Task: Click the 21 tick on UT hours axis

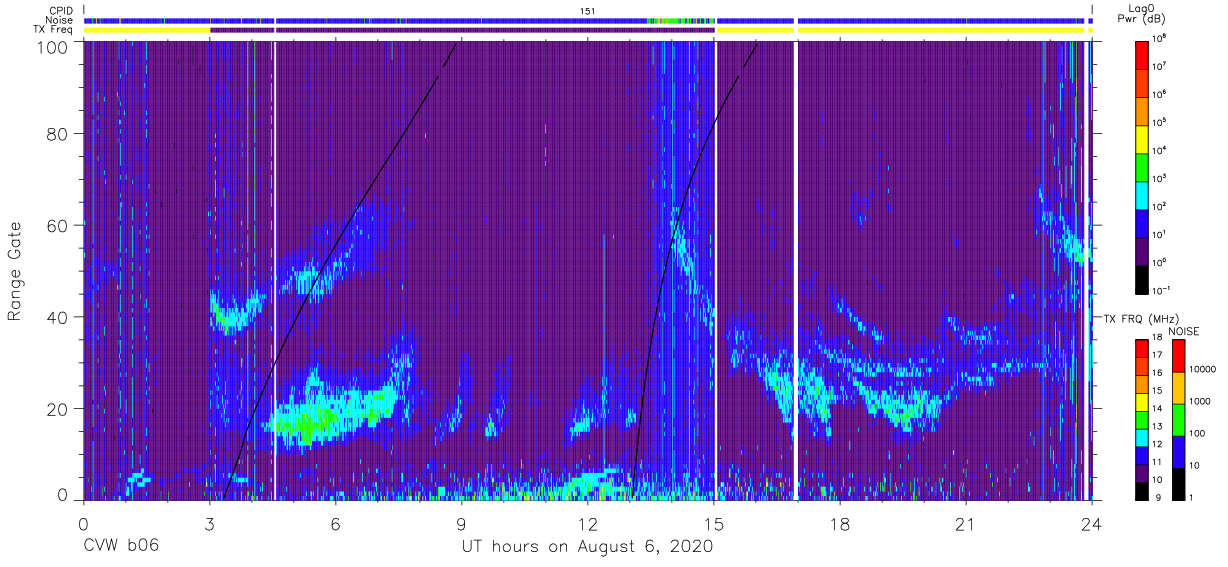Action: pos(965,524)
